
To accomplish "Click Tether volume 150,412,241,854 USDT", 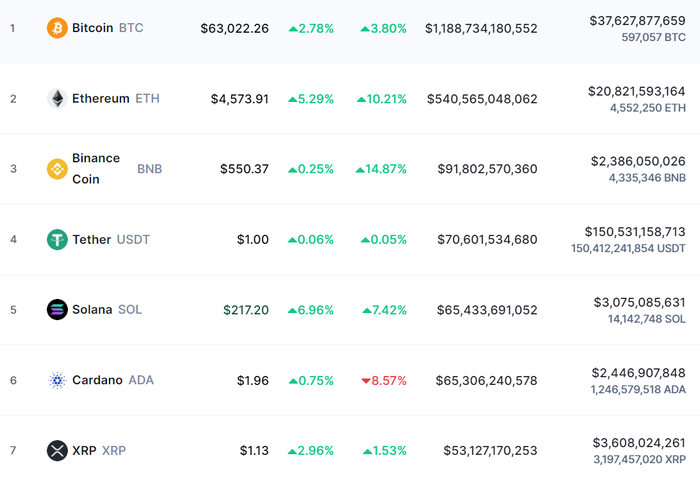I will click(628, 248).
